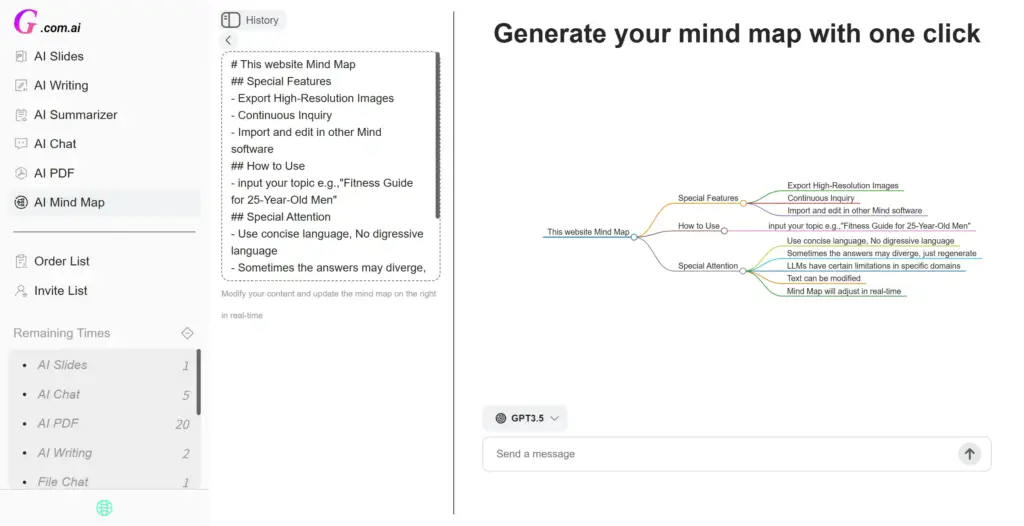Click the diamond icon beside Remaining Times
This screenshot has width=1024, height=526.
(187, 333)
